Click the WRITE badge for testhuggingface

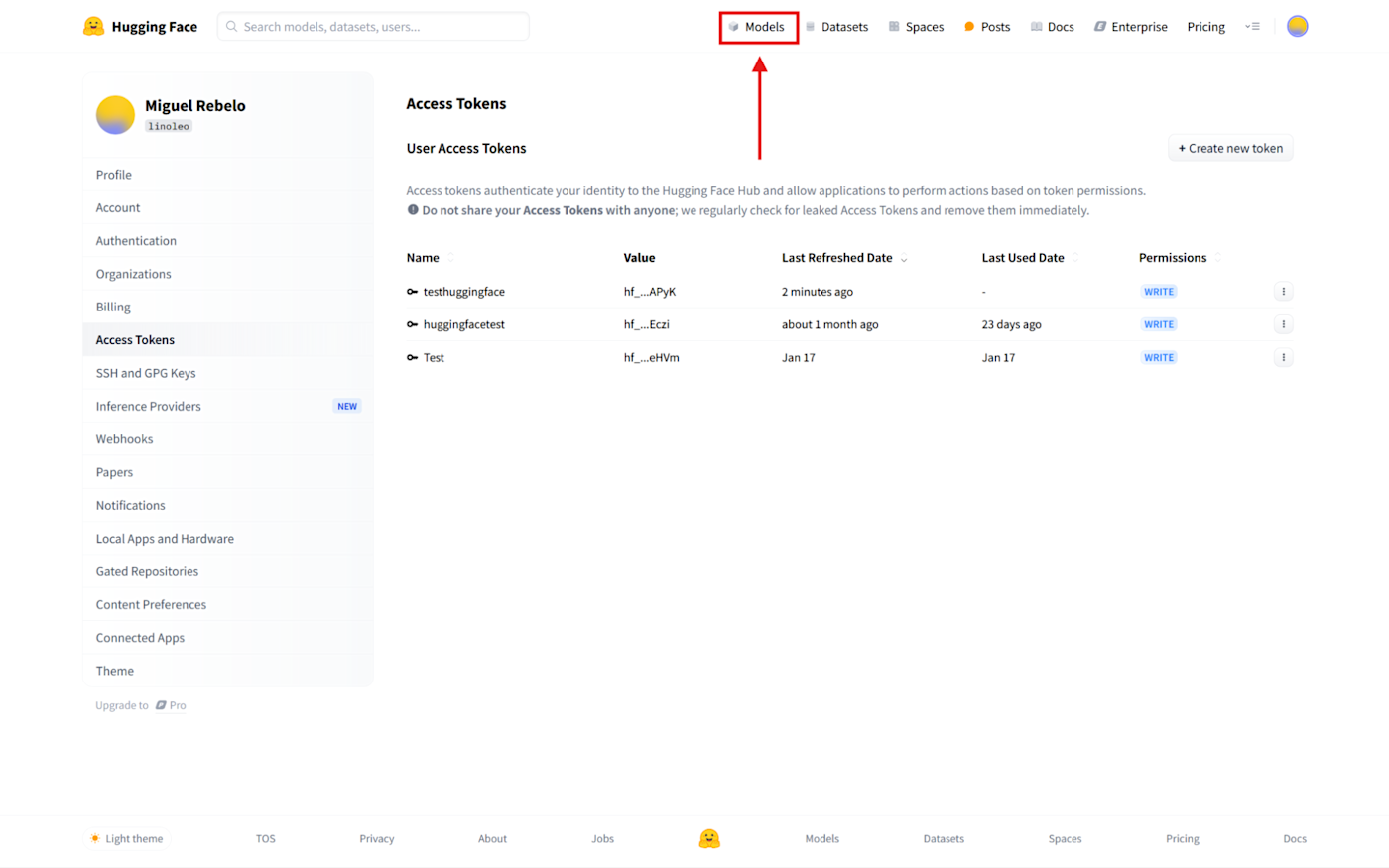point(1159,292)
